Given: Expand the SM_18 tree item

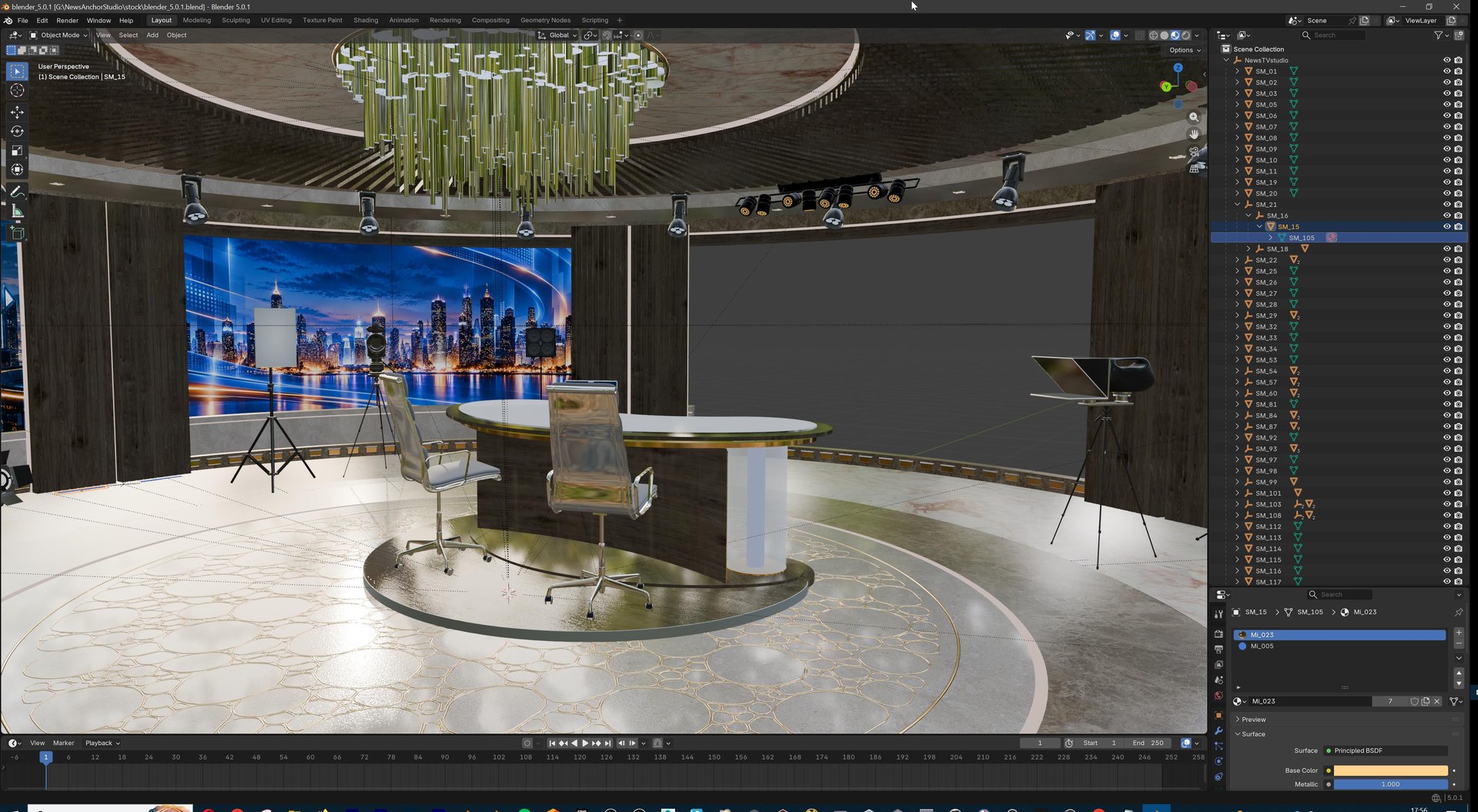Looking at the screenshot, I should click(1249, 249).
